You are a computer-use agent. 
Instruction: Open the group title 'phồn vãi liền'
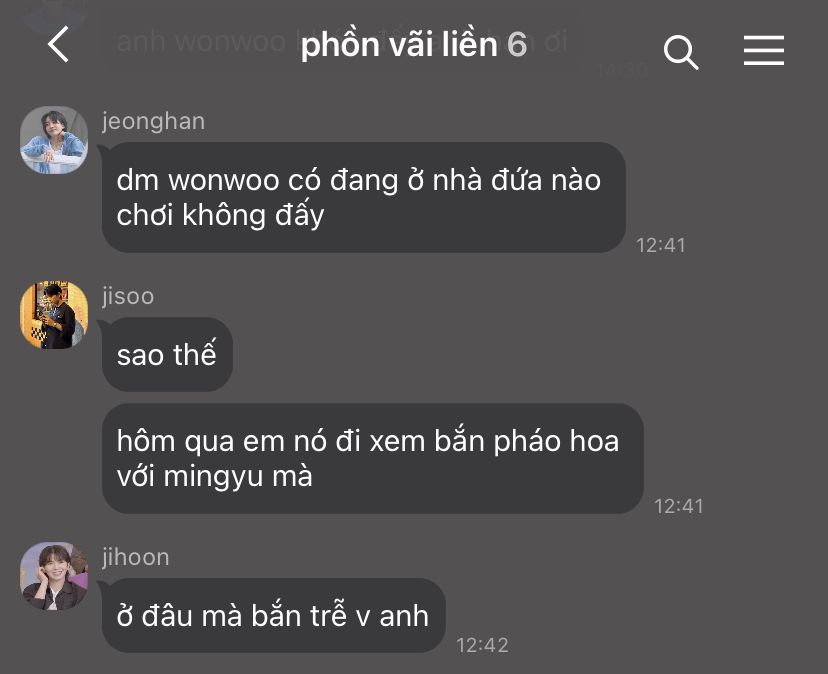pos(399,45)
